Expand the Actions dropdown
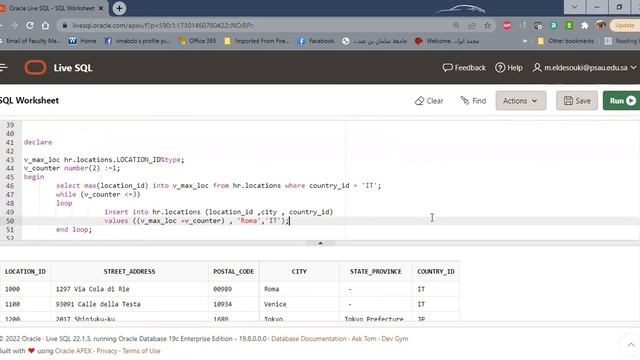The height and width of the screenshot is (360, 640). point(520,100)
